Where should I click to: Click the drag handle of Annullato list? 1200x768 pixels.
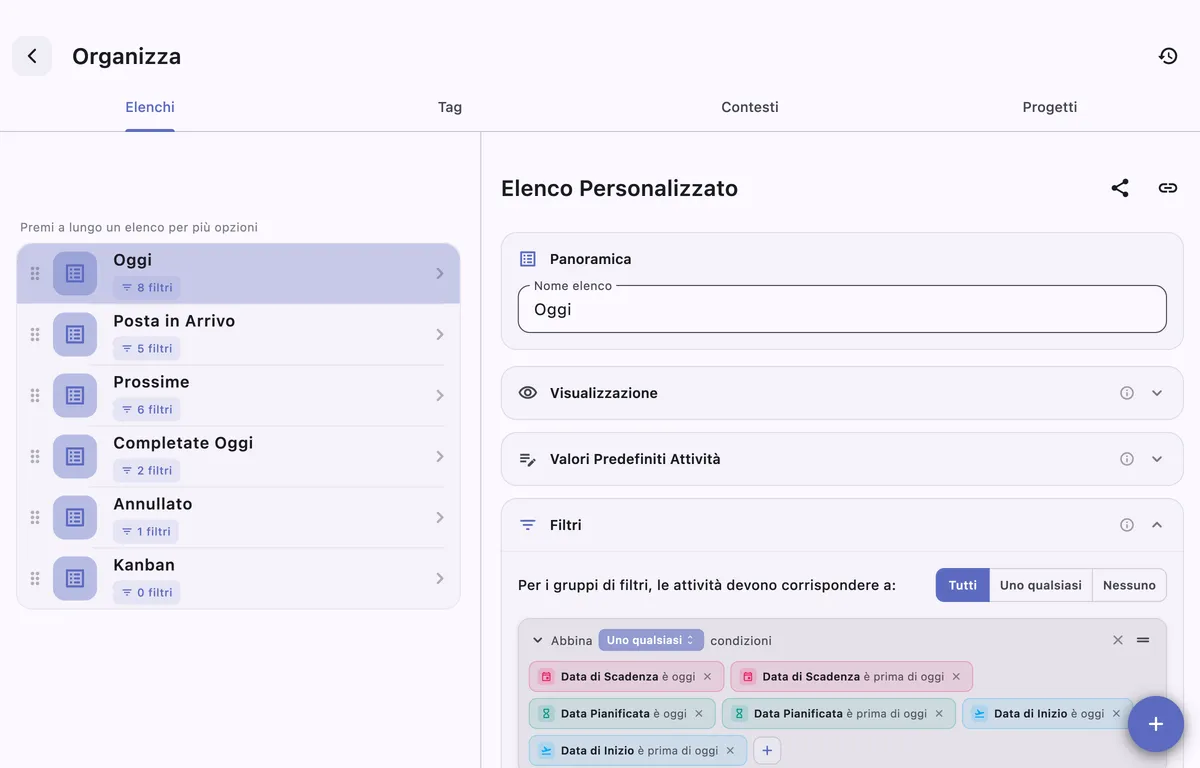tap(35, 518)
